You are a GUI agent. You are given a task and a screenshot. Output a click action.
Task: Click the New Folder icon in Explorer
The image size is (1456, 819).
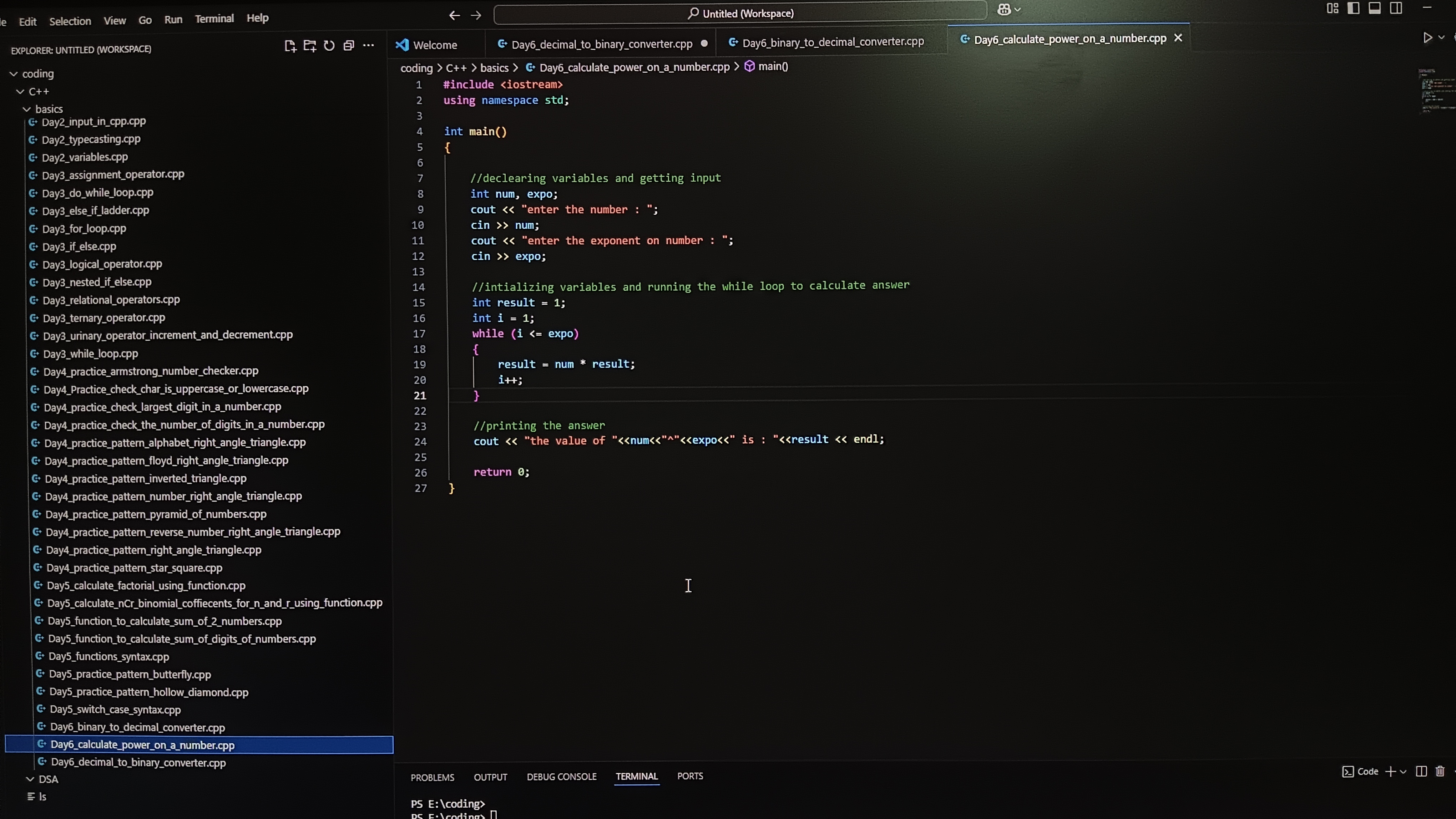pyautogui.click(x=309, y=46)
